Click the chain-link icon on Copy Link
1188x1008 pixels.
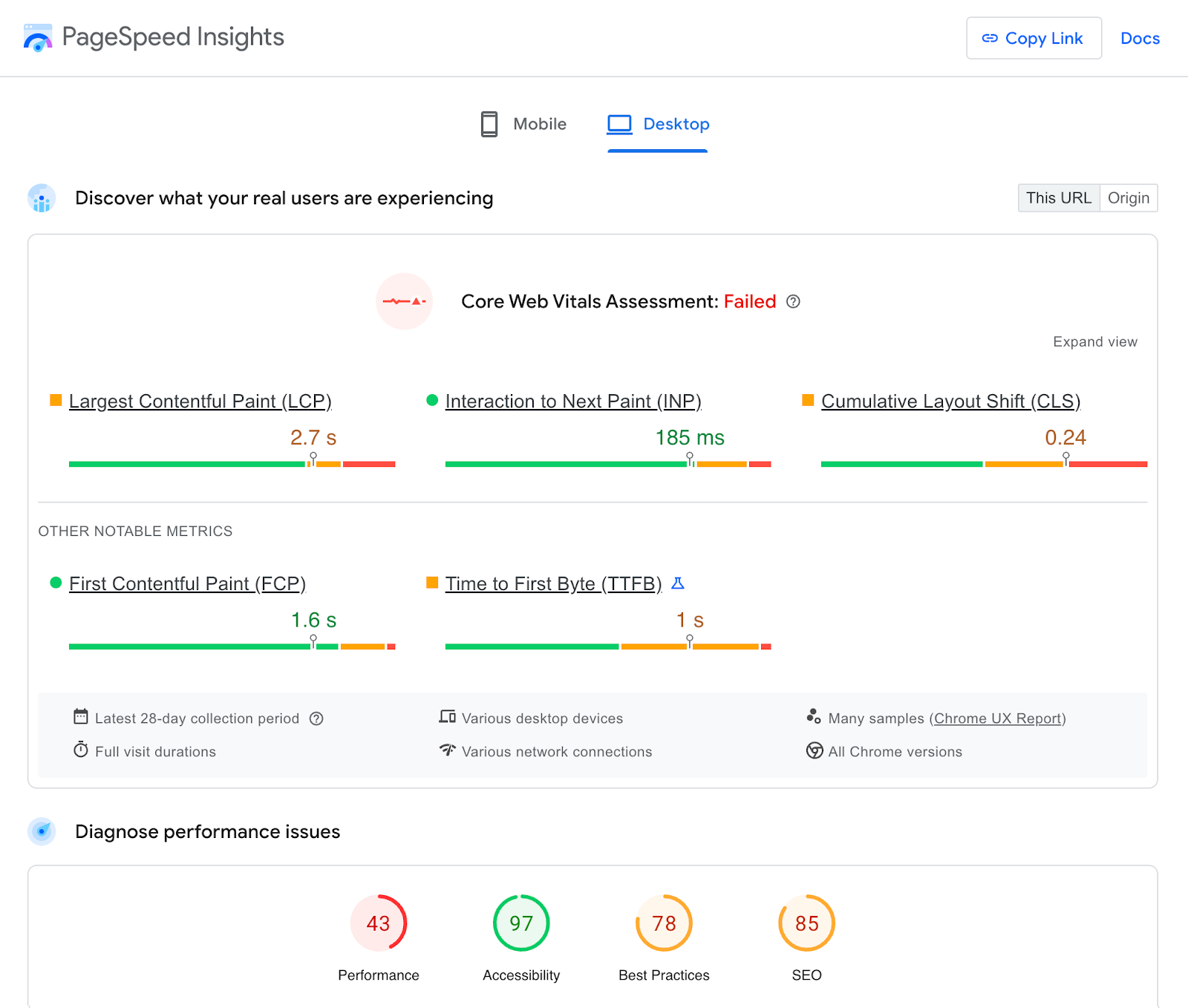990,38
